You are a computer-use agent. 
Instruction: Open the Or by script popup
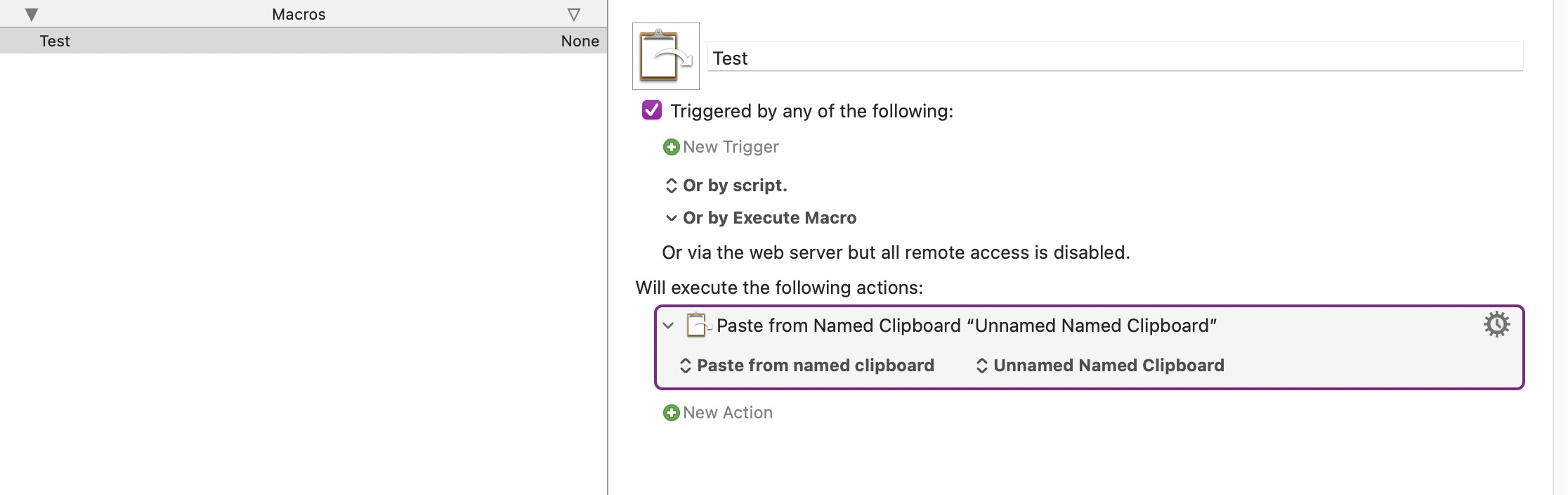tap(726, 186)
